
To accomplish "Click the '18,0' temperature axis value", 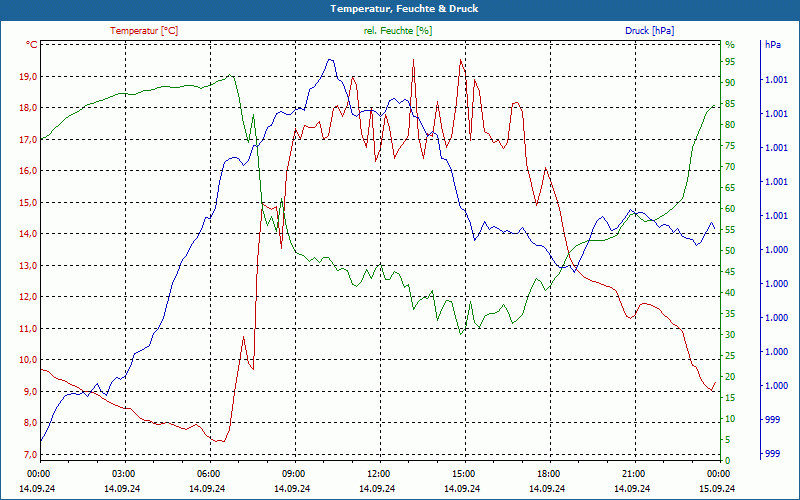I will [x=29, y=108].
